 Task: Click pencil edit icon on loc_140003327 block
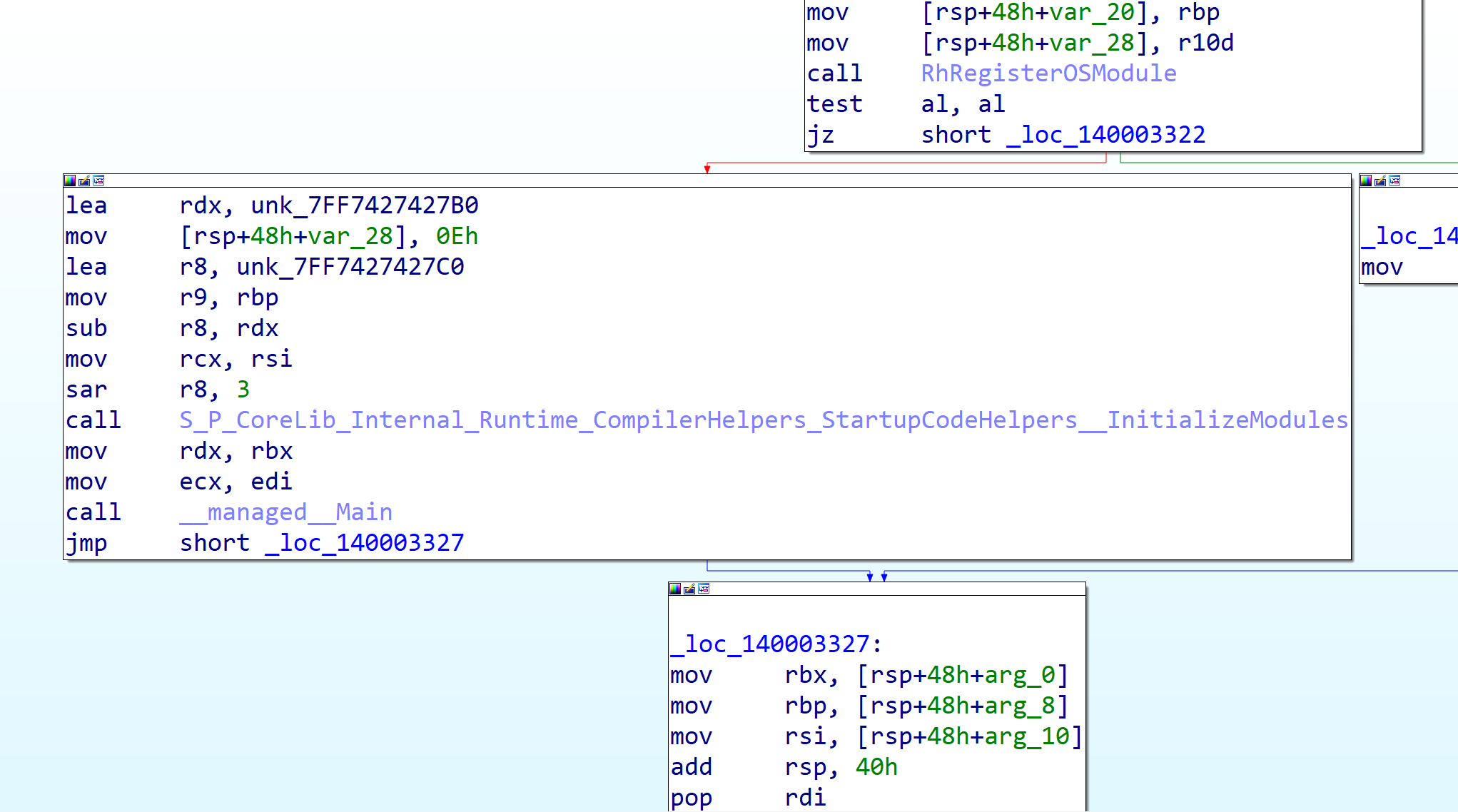click(689, 589)
